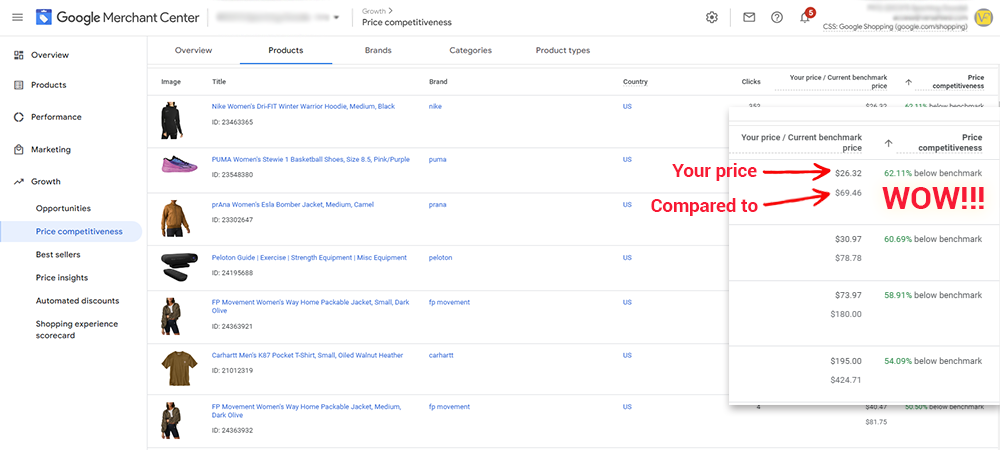Screen dimensions: 1000x450
Task: Open the Peloton Guide product link
Action: (309, 258)
